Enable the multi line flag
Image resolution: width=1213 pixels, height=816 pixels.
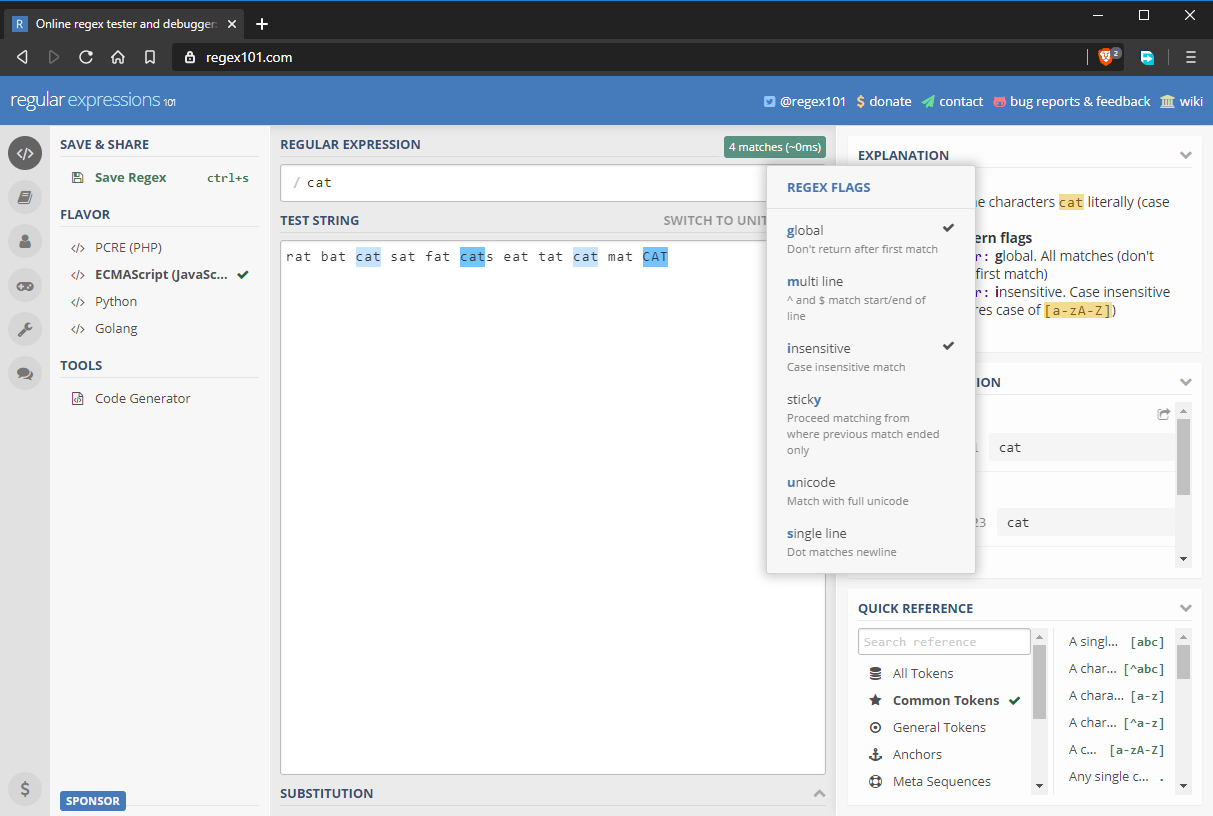(869, 297)
